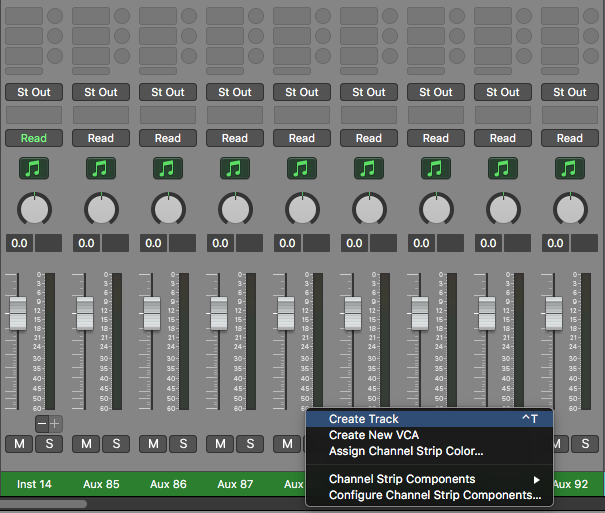Click the plus button below Inst 14's meter
Screen dimensions: 605x513
coord(55,424)
